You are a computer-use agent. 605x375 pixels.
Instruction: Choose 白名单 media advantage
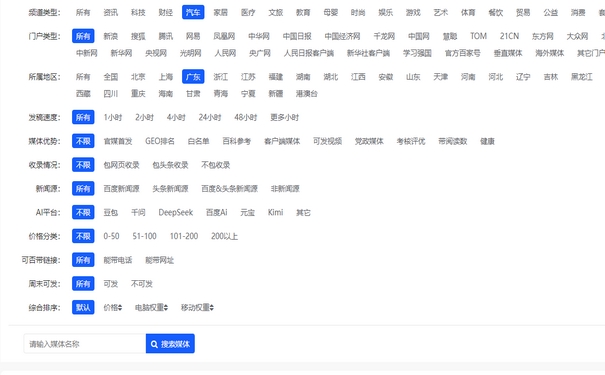tap(199, 141)
